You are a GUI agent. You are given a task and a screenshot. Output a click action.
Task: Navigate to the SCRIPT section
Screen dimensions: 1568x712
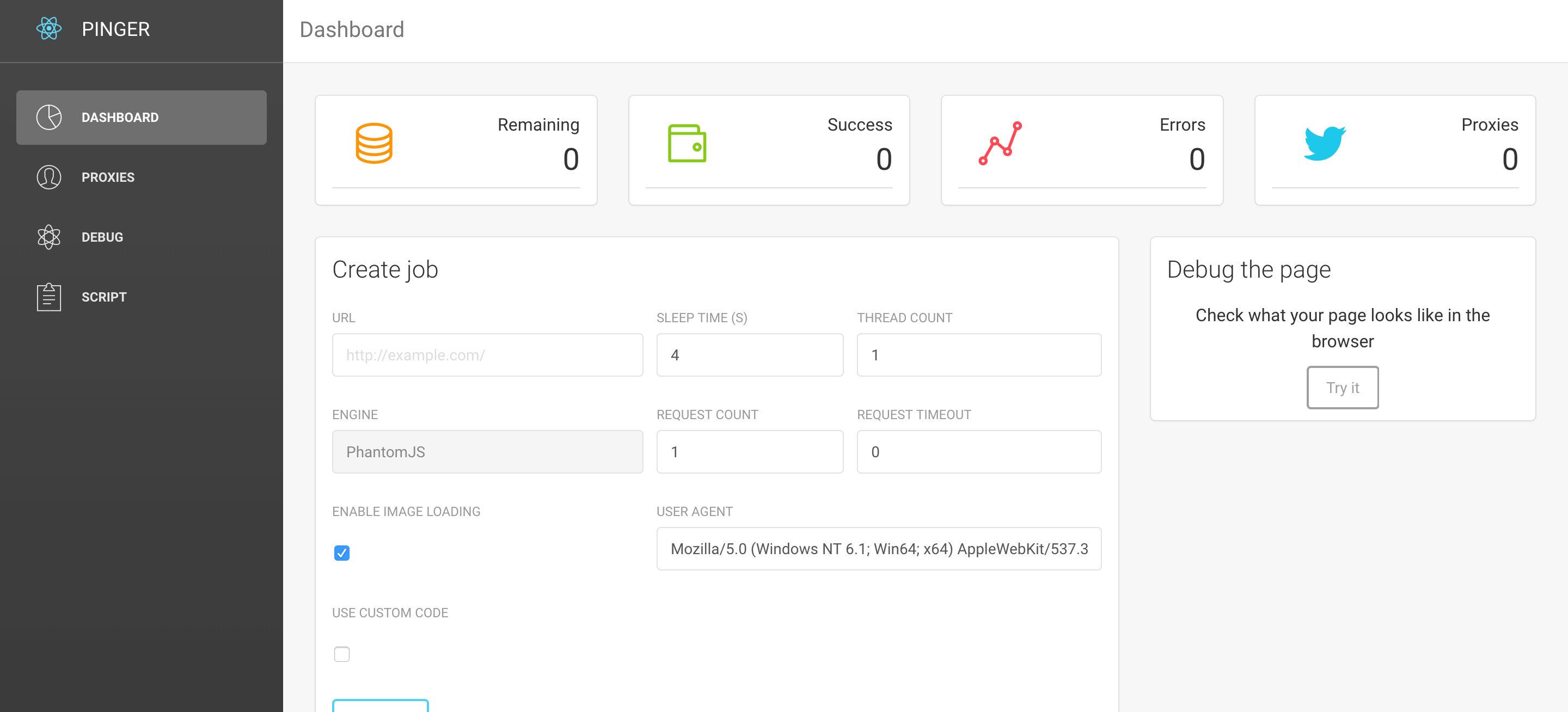pyautogui.click(x=141, y=297)
